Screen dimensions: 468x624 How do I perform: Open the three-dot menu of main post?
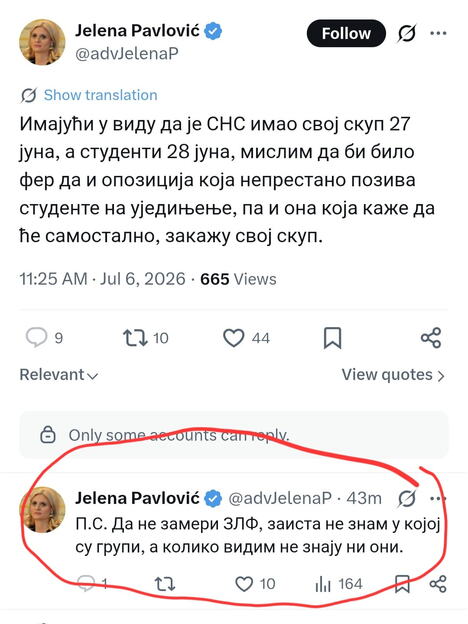click(438, 33)
